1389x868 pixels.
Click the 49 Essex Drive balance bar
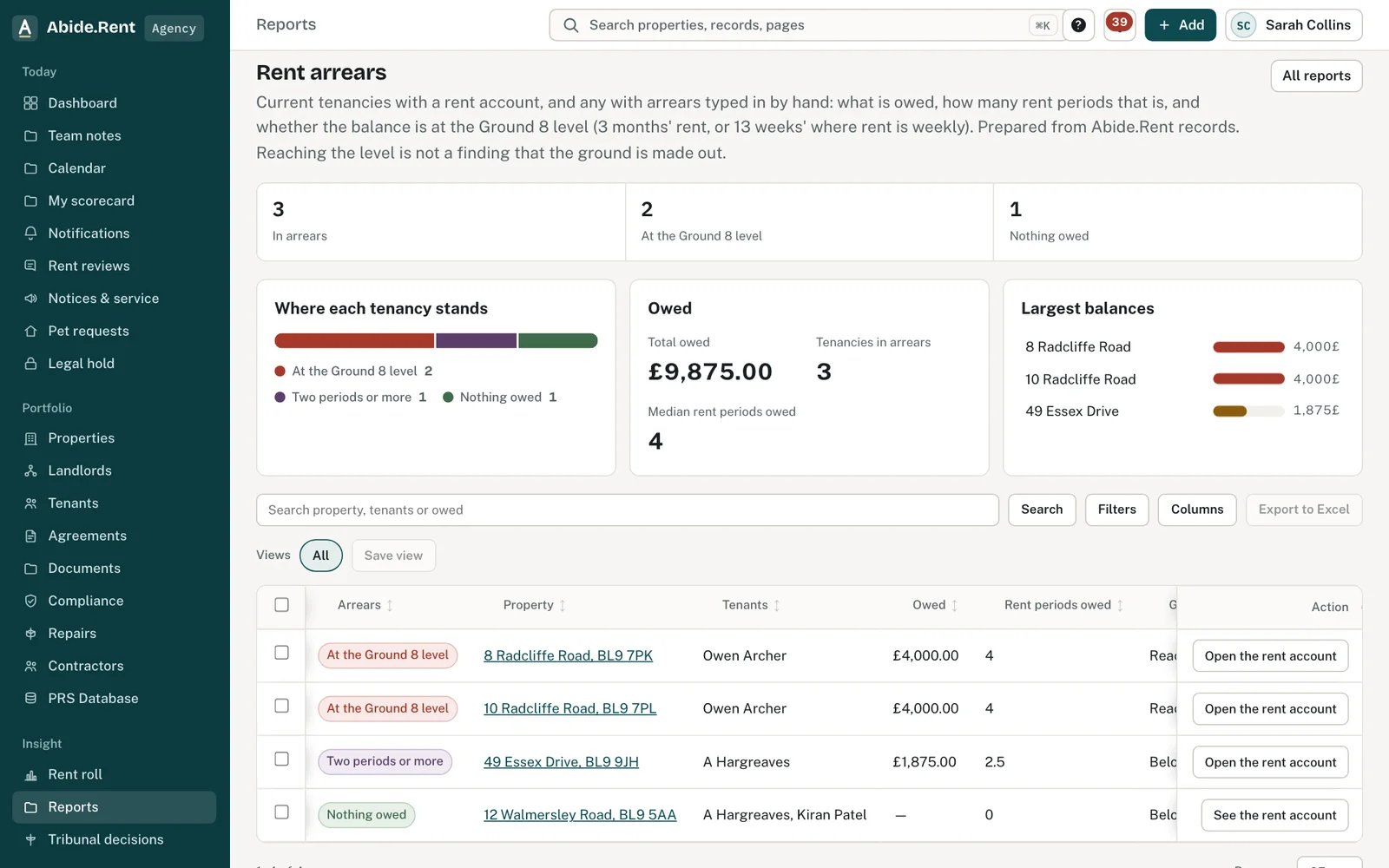1248,411
